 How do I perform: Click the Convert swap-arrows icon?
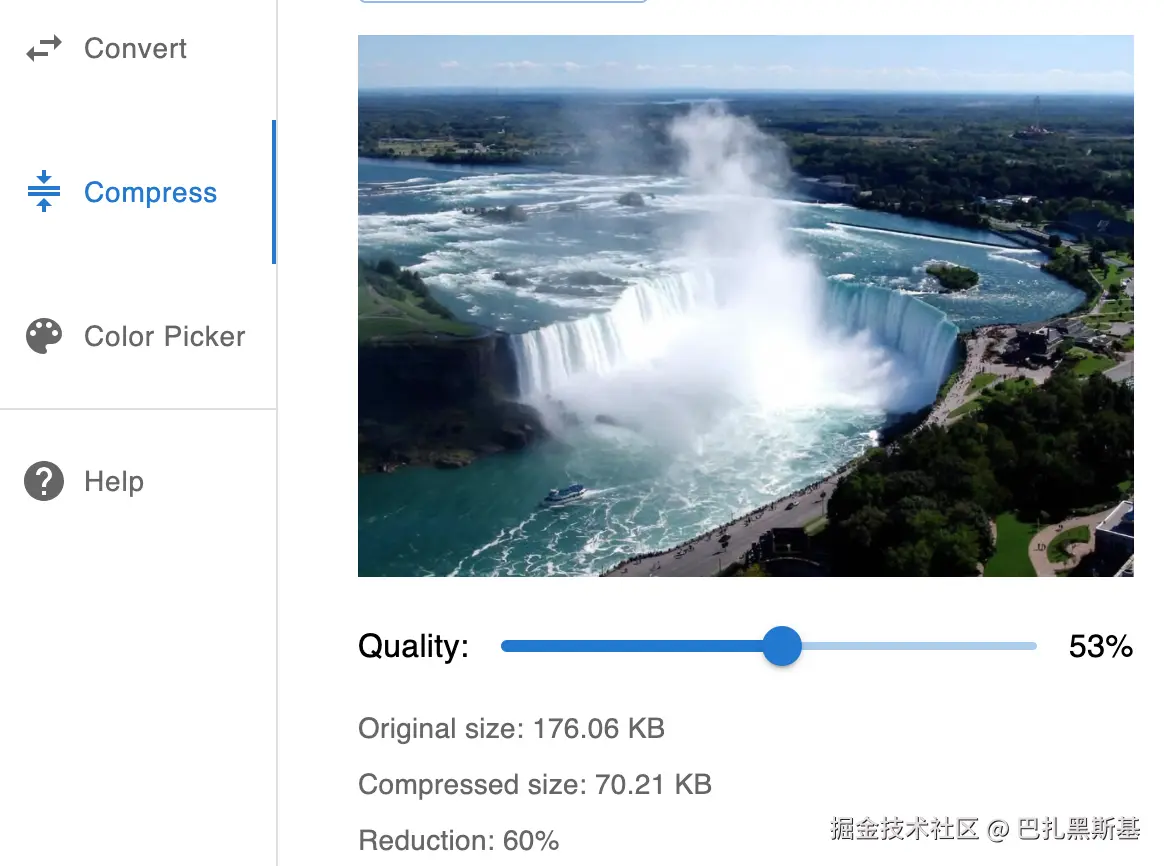coord(44,49)
